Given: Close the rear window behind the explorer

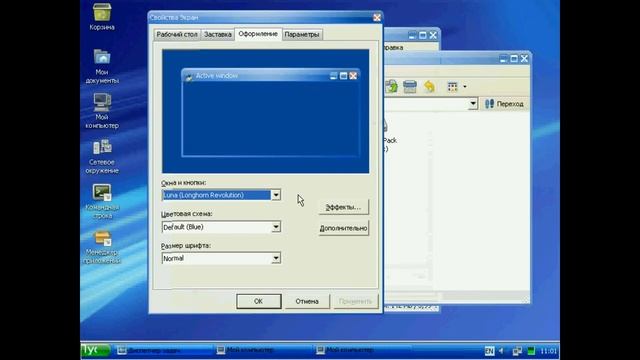Looking at the screenshot, I should tap(433, 36).
